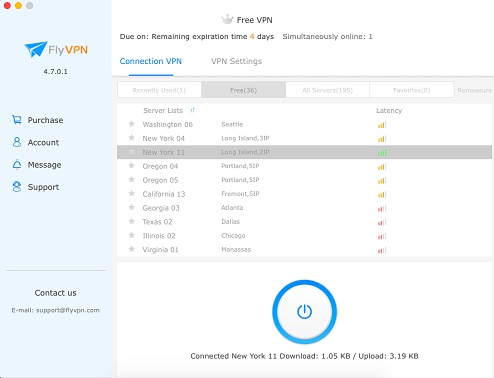Click the Account person icon
Image resolution: width=494 pixels, height=378 pixels.
(x=17, y=142)
